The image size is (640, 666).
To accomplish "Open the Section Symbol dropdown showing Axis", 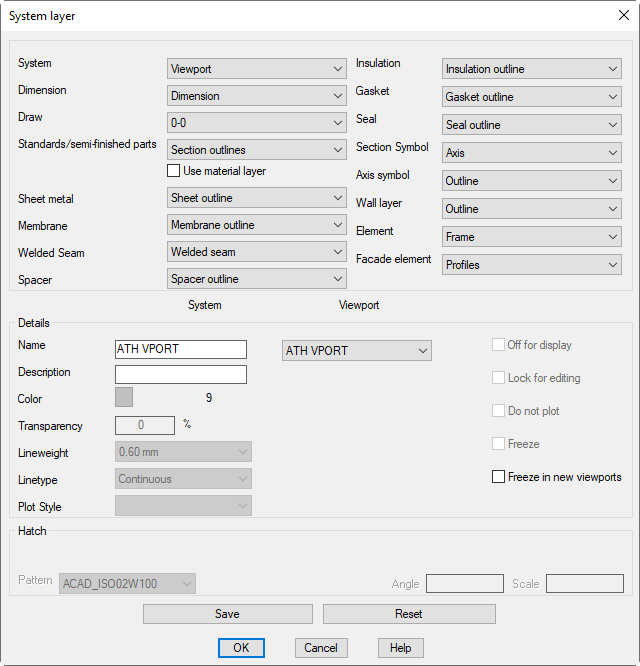I will point(531,153).
